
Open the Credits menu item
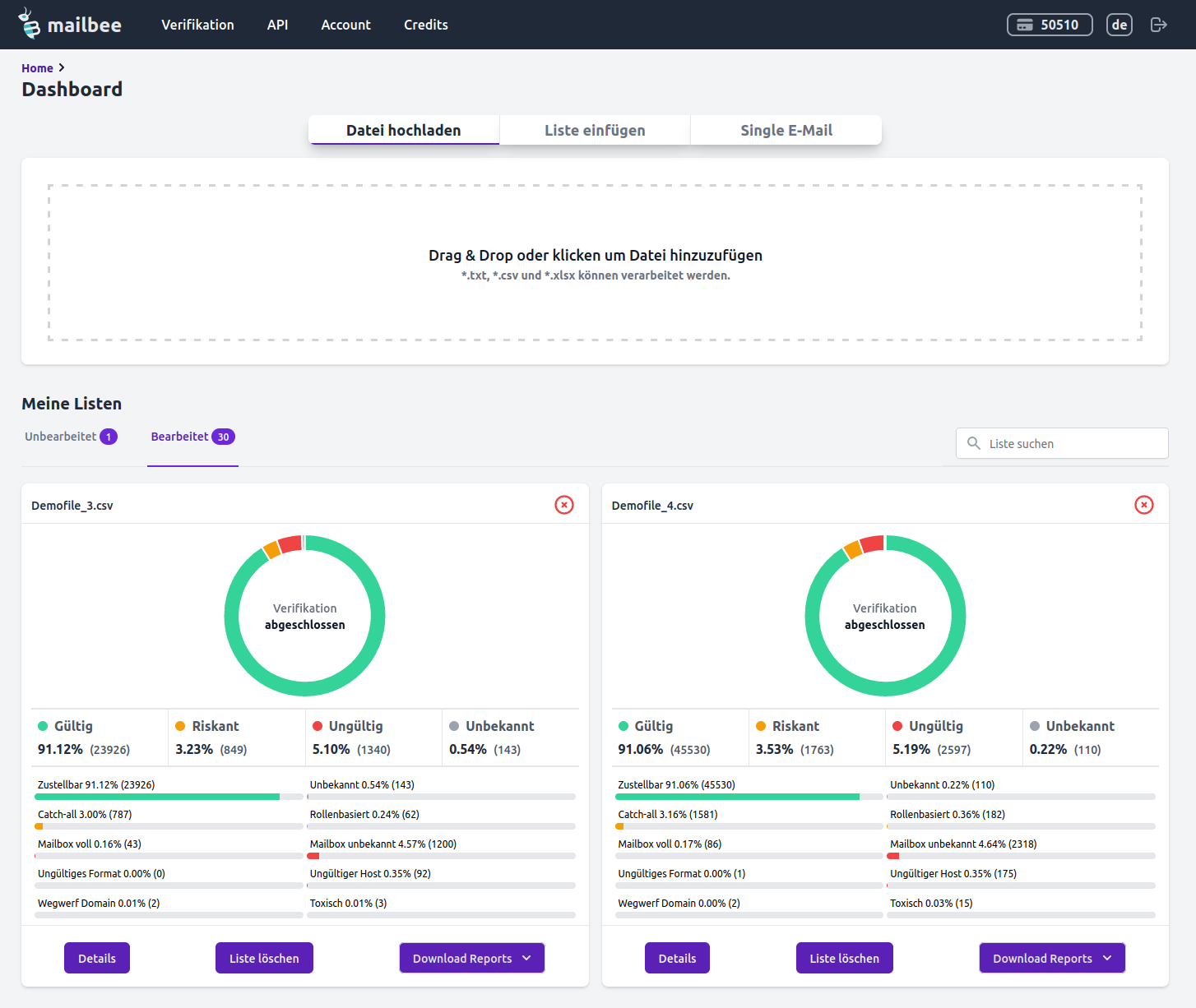point(426,25)
